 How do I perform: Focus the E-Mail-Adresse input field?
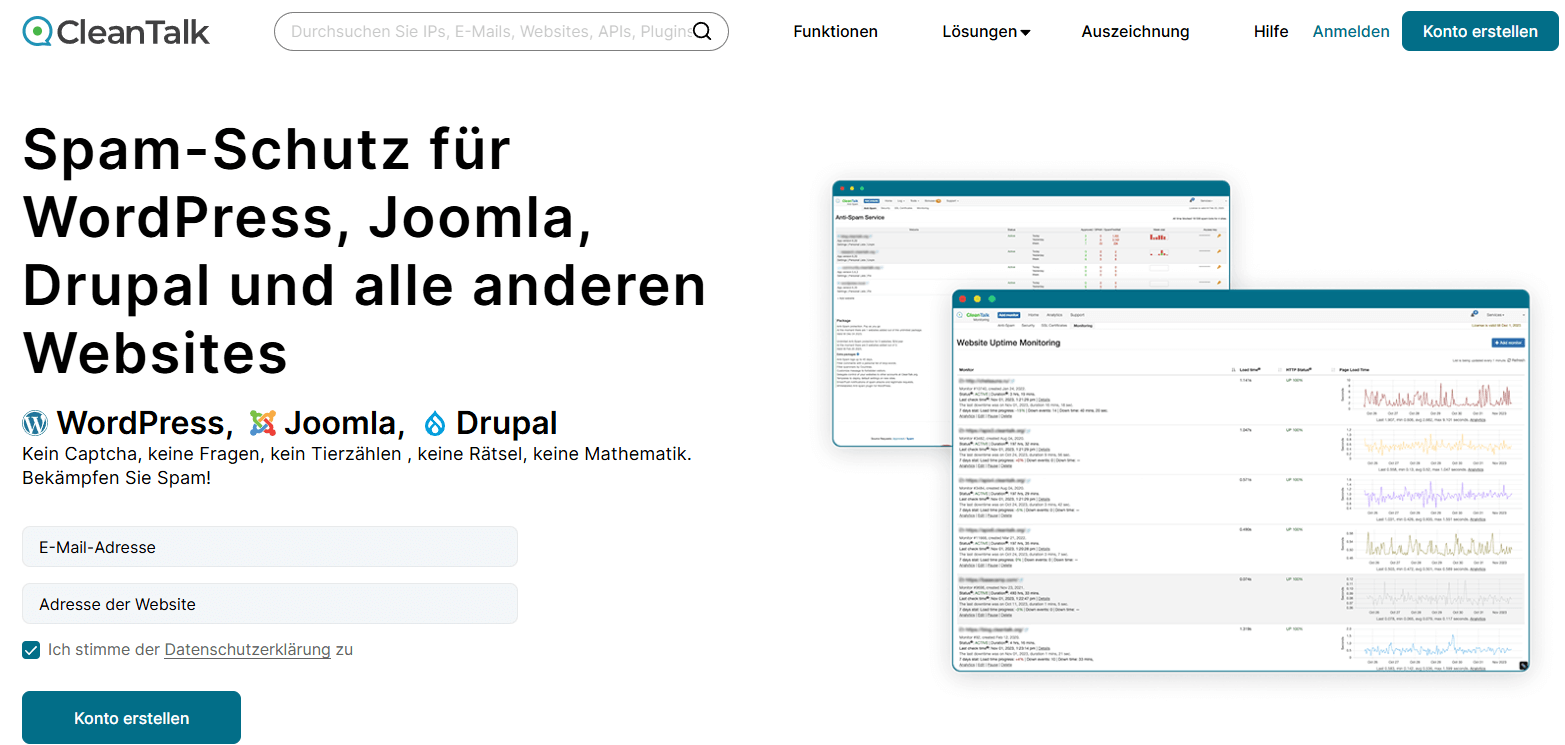pos(270,547)
